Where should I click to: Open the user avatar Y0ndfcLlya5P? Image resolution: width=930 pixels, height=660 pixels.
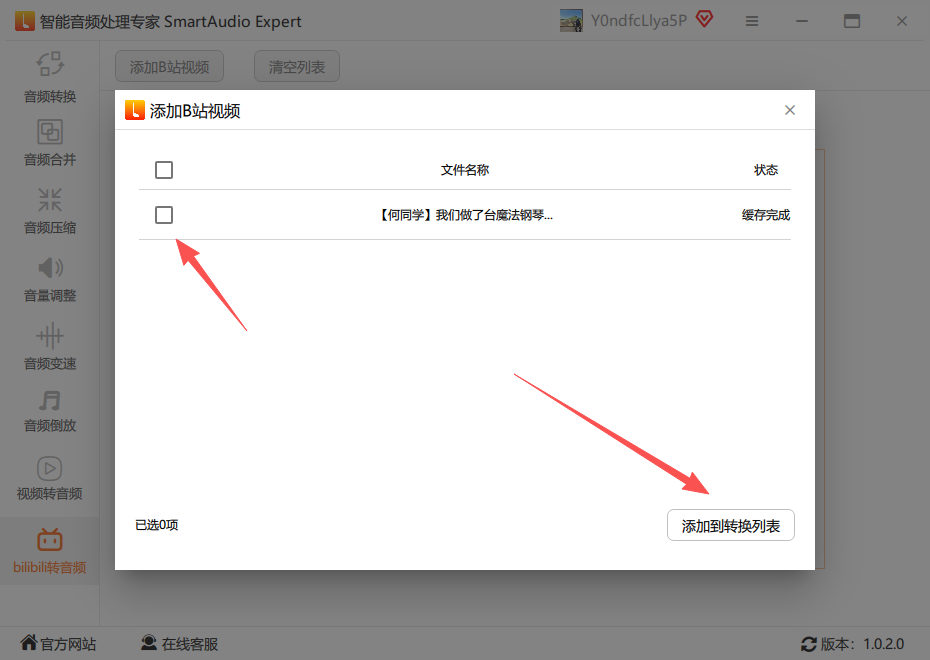pos(571,21)
